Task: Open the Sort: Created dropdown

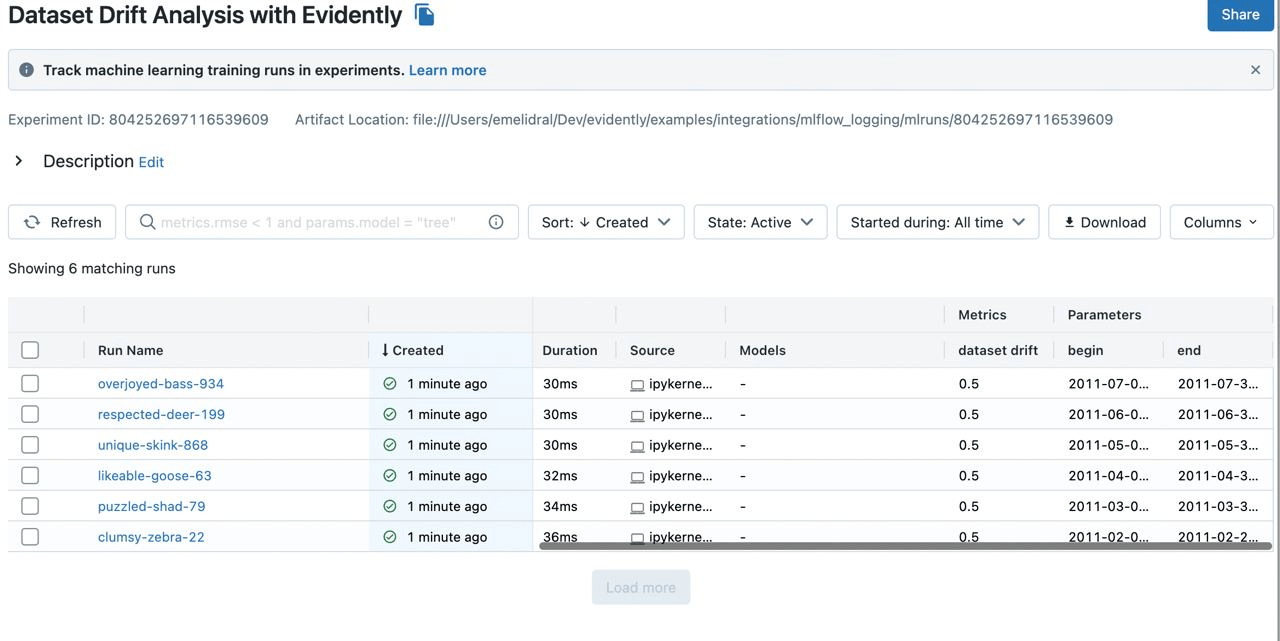Action: (x=606, y=222)
